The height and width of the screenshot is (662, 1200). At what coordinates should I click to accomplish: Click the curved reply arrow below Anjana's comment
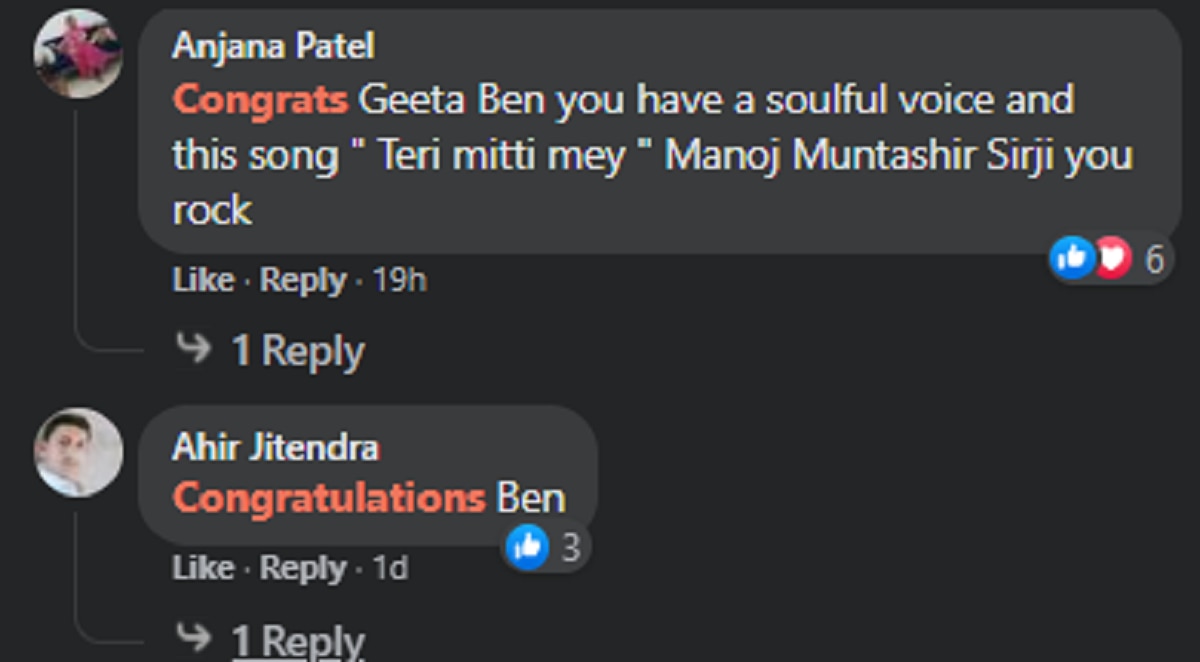[x=193, y=349]
